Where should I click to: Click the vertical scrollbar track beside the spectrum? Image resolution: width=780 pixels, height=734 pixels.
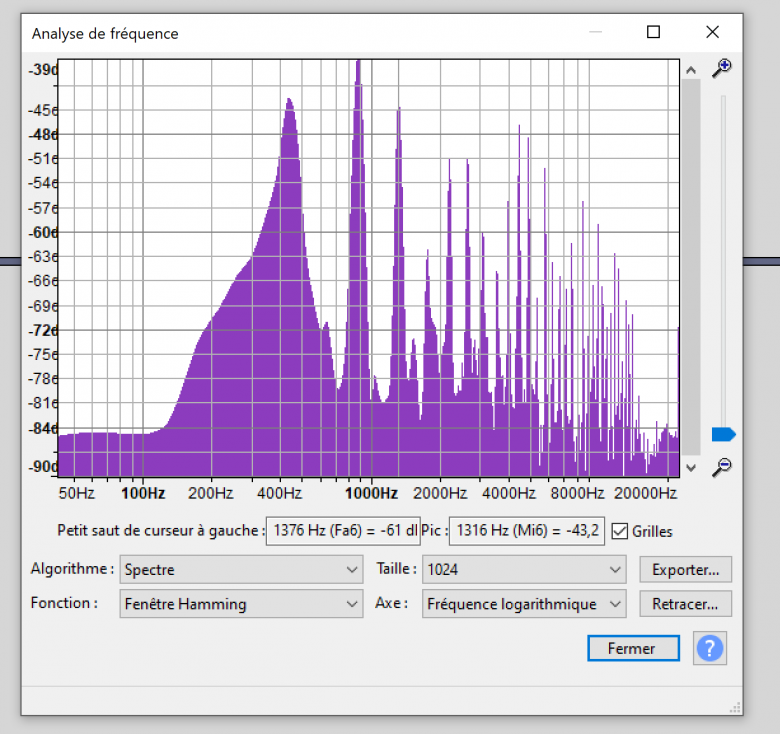pyautogui.click(x=690, y=270)
